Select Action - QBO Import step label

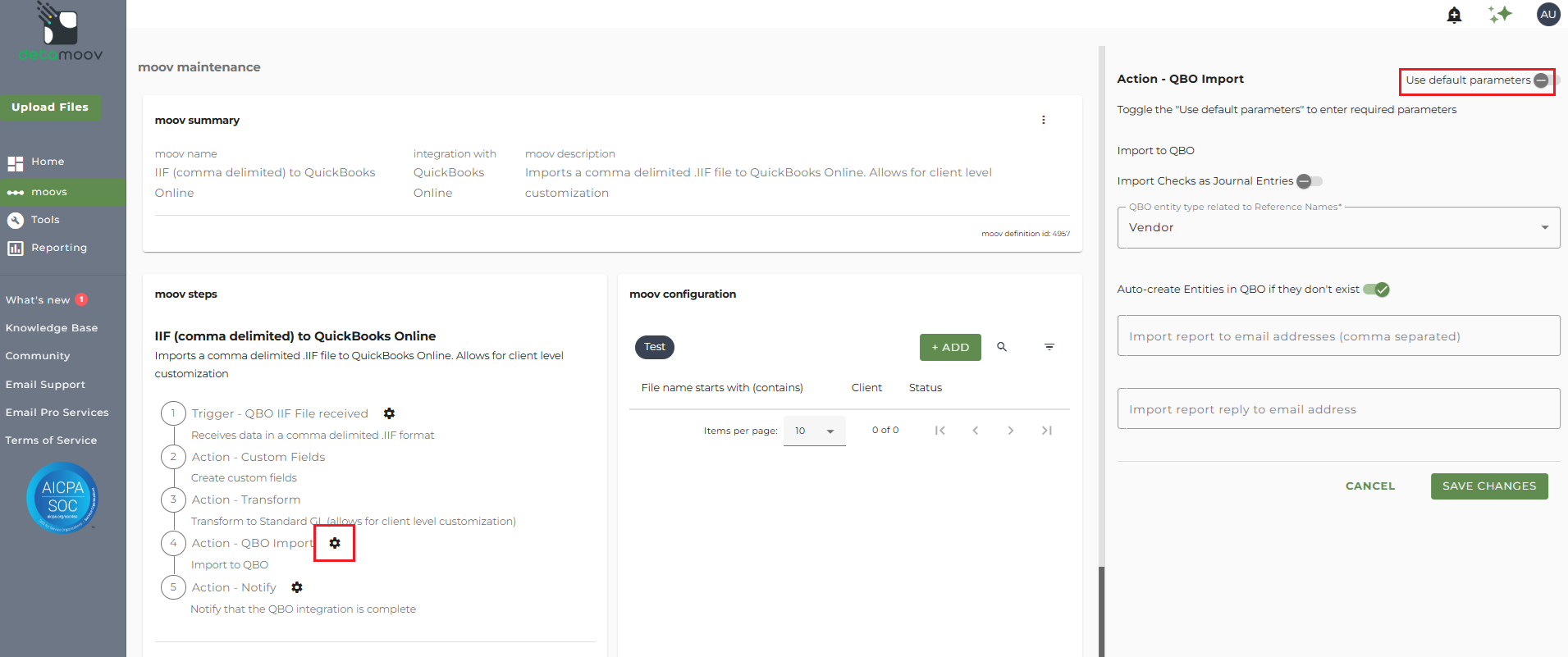pyautogui.click(x=253, y=543)
